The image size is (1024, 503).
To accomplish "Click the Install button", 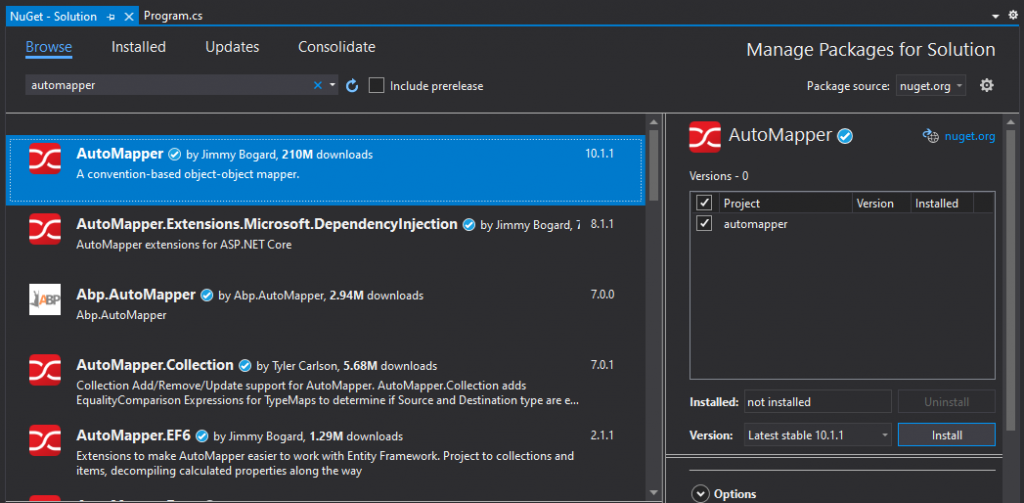I will [x=946, y=434].
